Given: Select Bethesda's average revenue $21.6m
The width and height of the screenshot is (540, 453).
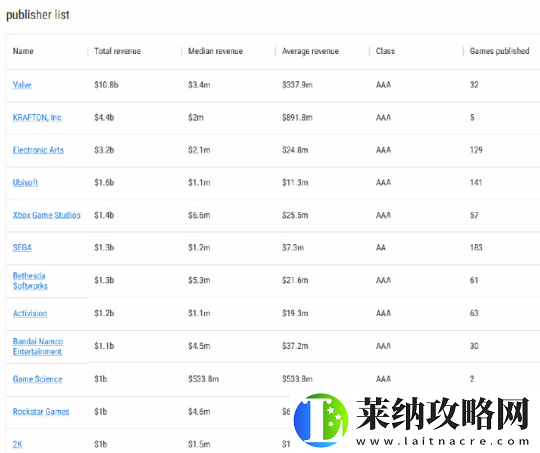Looking at the screenshot, I should coord(295,280).
